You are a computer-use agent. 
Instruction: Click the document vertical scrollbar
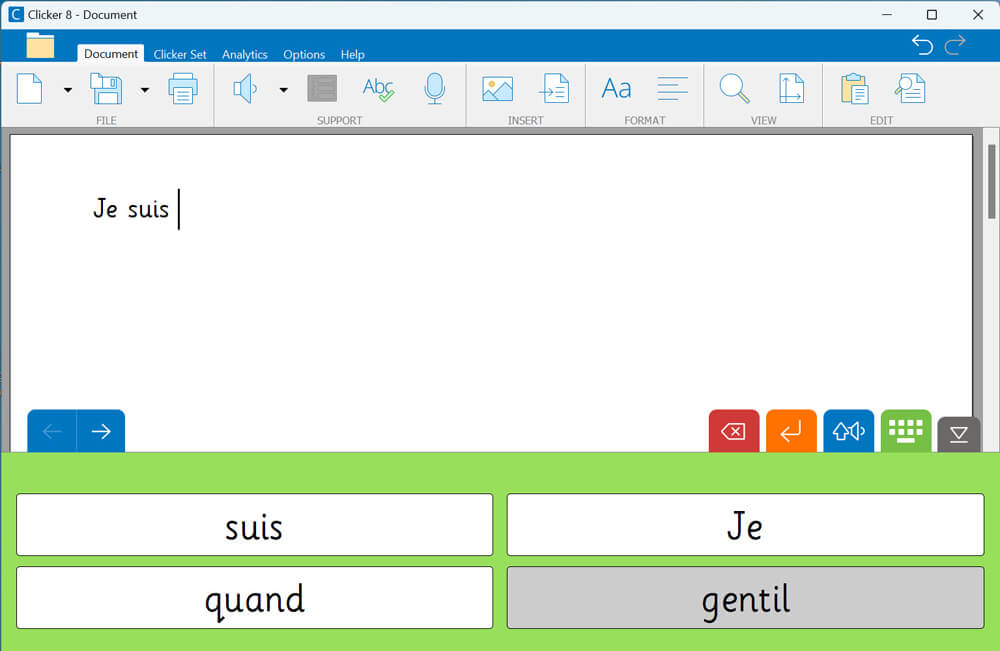click(991, 182)
